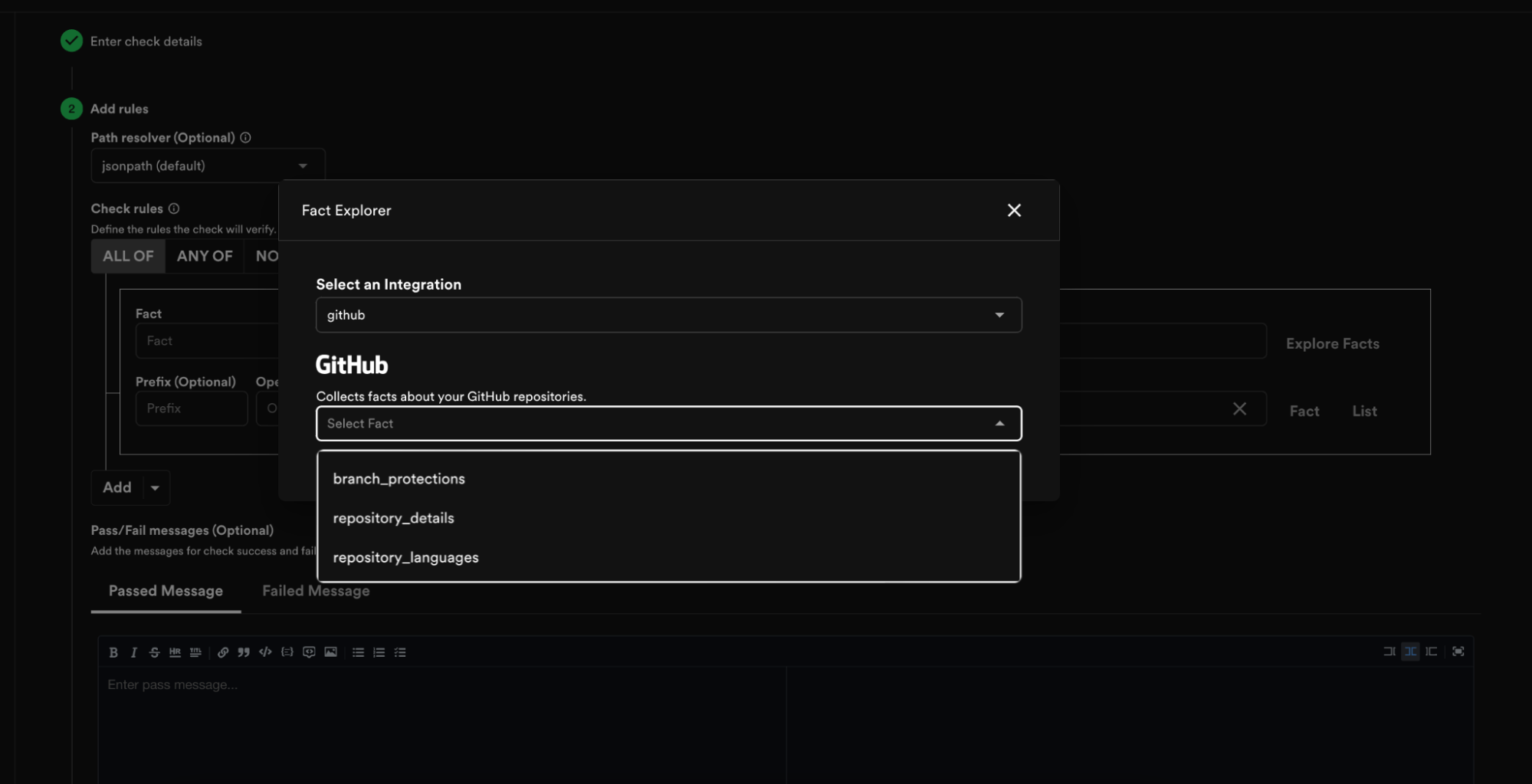Open the Select Fact dropdown
The width and height of the screenshot is (1532, 784).
668,423
